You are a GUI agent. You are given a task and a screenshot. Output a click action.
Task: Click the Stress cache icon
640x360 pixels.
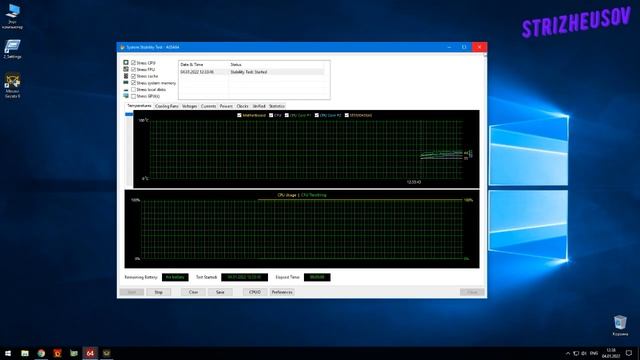tap(126, 76)
